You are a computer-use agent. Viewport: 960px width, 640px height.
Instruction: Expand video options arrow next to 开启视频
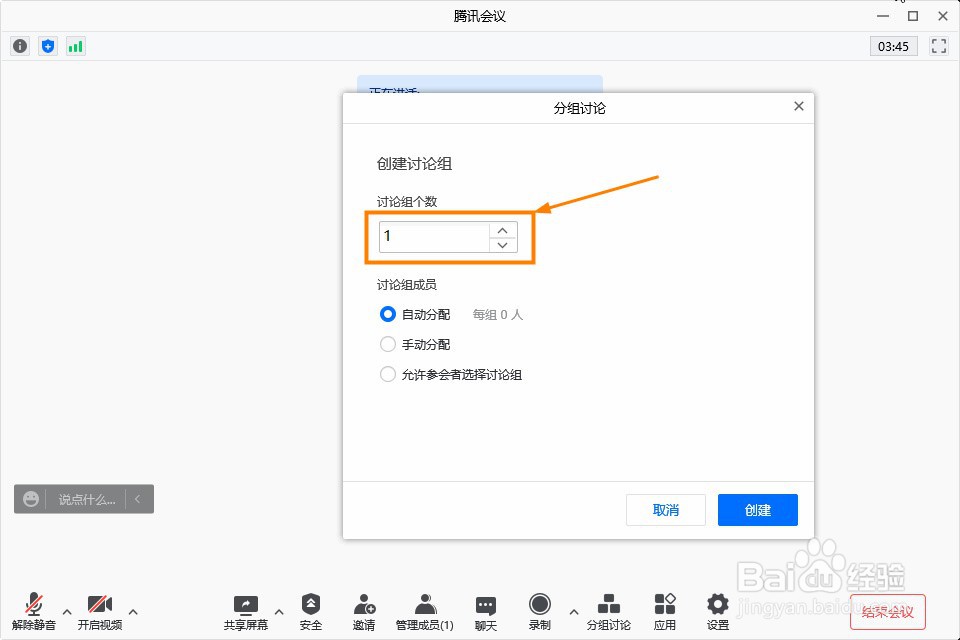[133, 611]
